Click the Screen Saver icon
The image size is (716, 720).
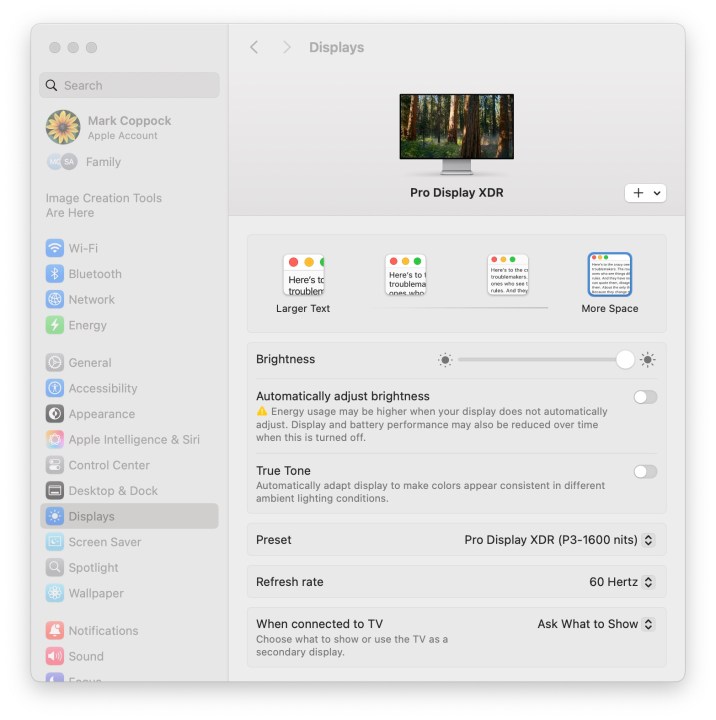coord(55,542)
